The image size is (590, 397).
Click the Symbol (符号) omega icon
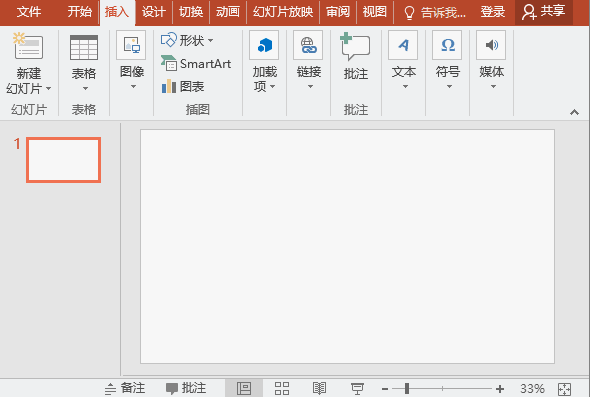coord(447,45)
